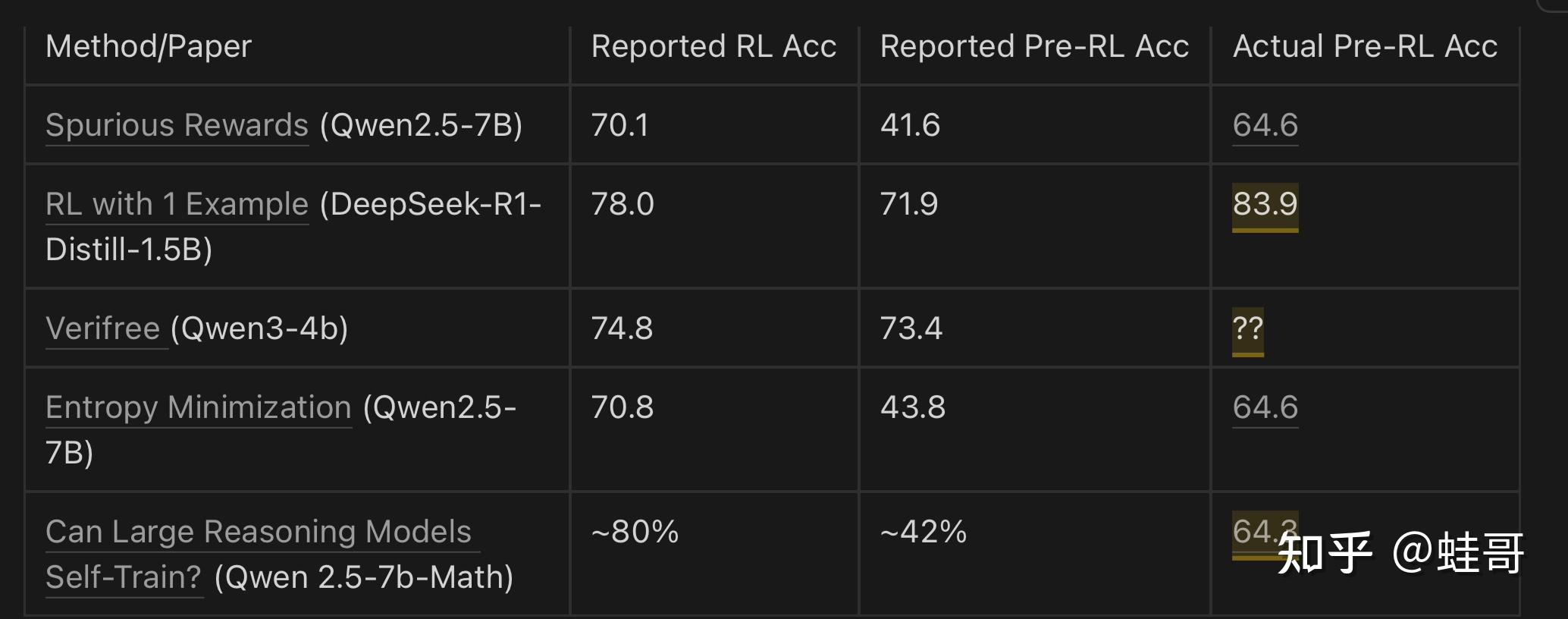Click the 78.0 Reported RL Acc cell
This screenshot has width=1568, height=619.
click(x=622, y=204)
